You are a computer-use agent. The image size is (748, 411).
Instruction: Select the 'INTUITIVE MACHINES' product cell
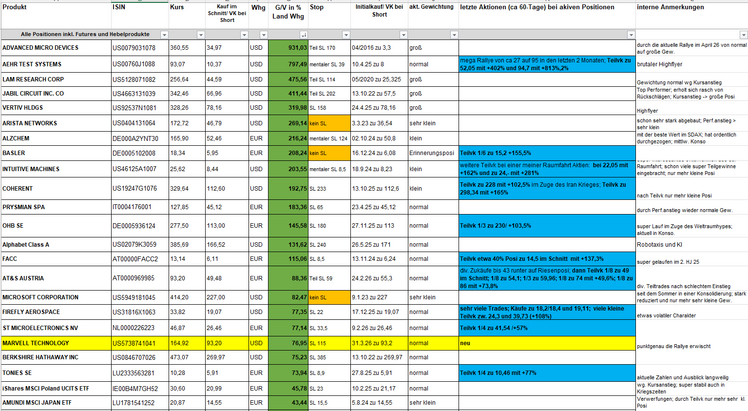[x=56, y=169]
